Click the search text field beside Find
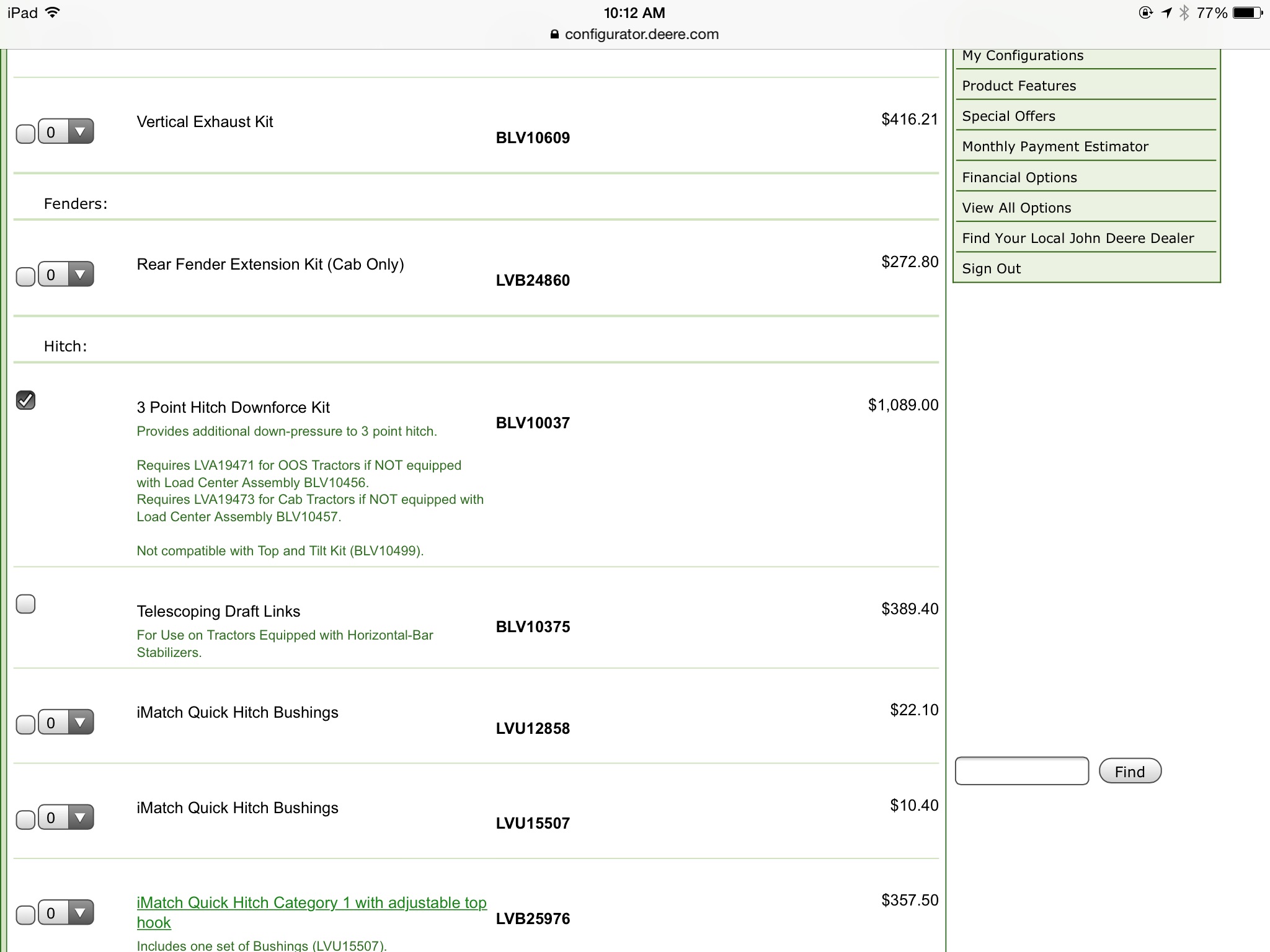Screen dimensions: 1270x952 pos(1021,771)
